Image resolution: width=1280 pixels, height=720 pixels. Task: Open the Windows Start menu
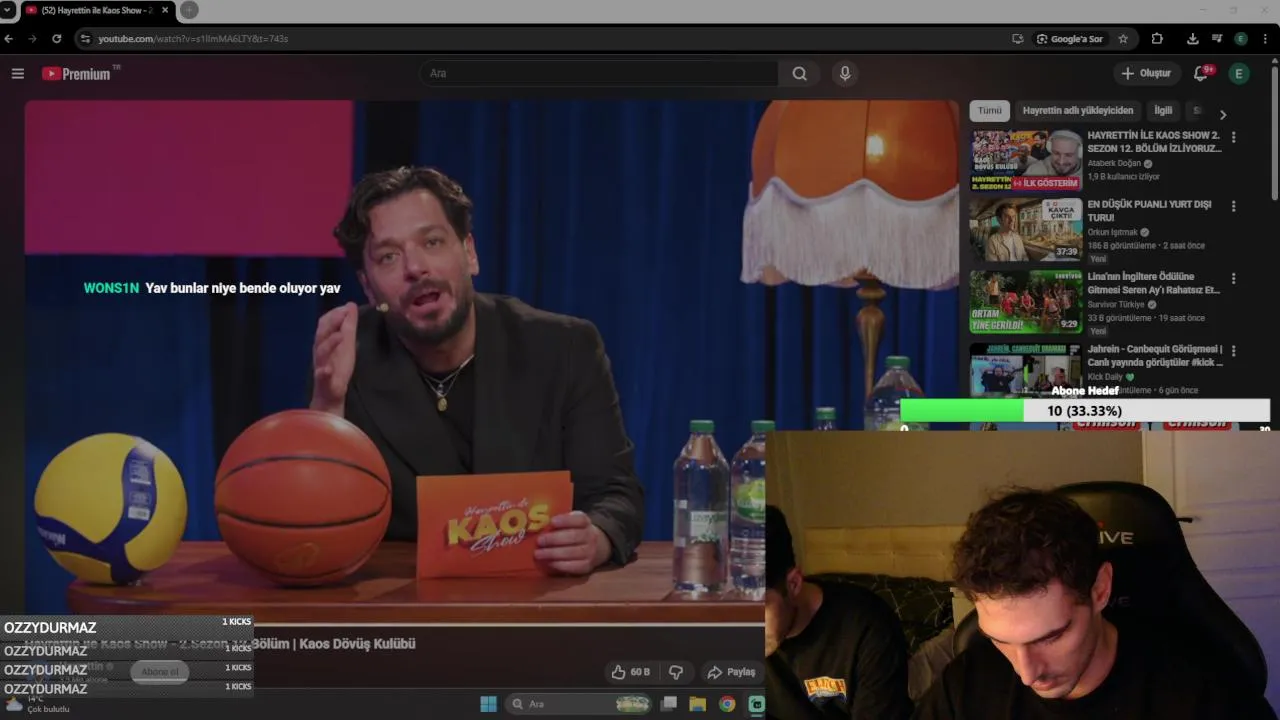[x=488, y=704]
